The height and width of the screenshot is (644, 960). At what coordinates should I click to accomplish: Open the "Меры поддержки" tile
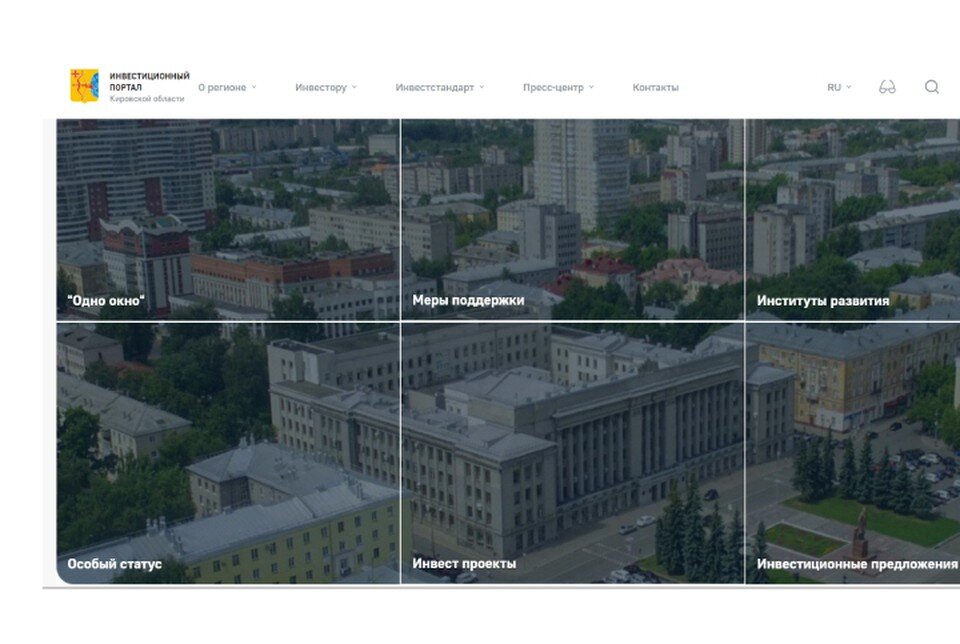[572, 219]
